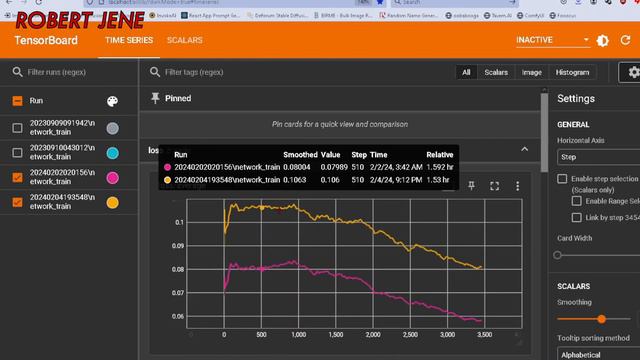Open Tooltip sorting Alphabetical dropdown
640x360 pixels.
(x=598, y=354)
